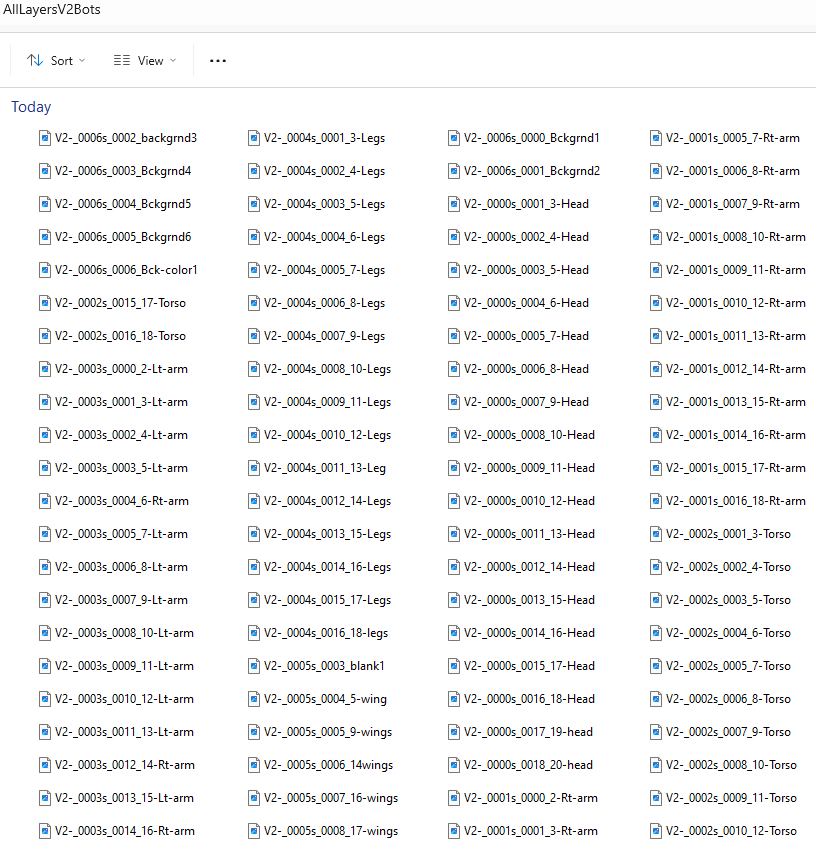The image size is (816, 842).
Task: Select file V2-_0006s_0005_Bckgrnd6
Action: 115,237
